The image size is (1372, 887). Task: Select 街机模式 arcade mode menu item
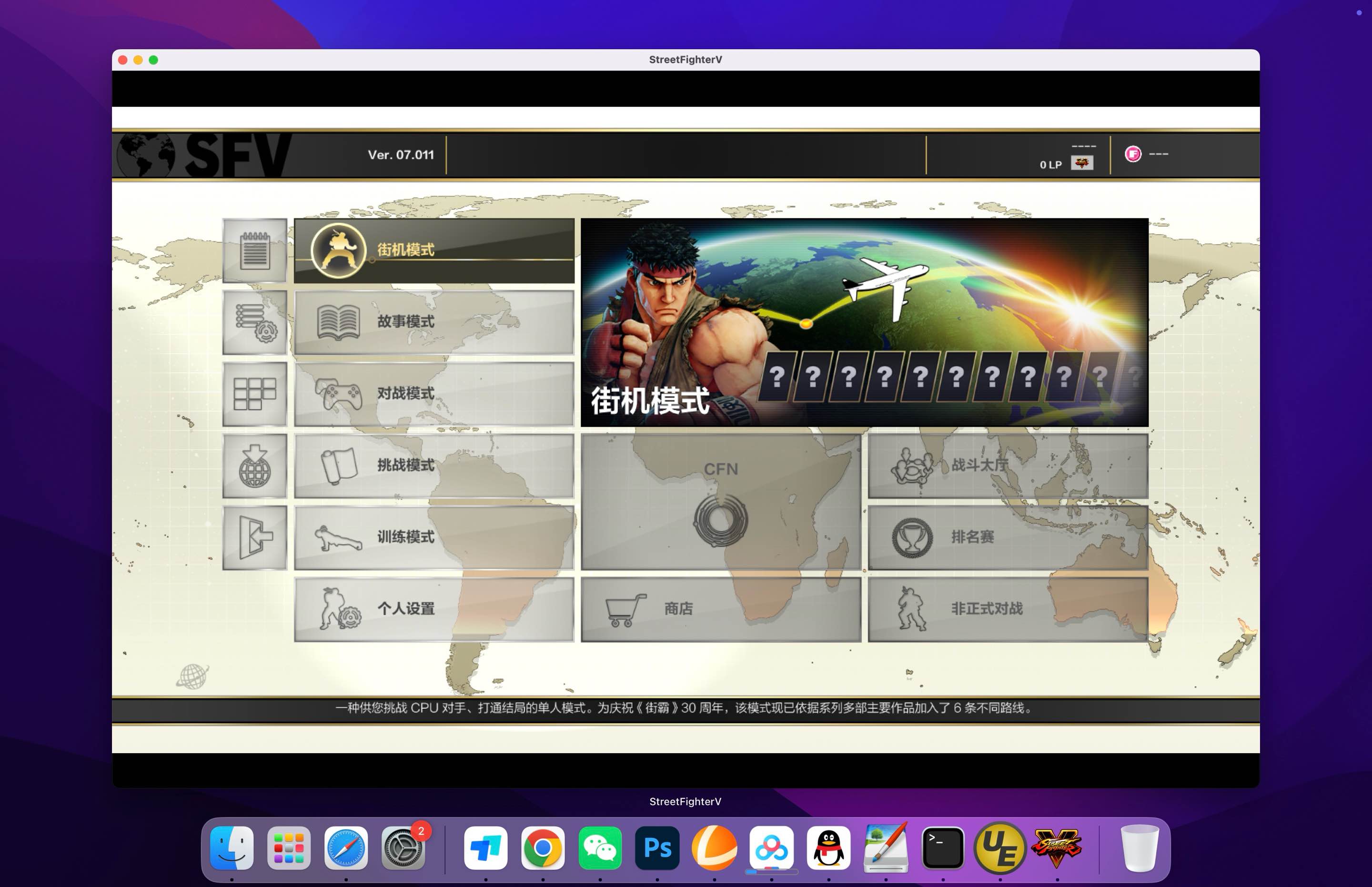pyautogui.click(x=434, y=251)
